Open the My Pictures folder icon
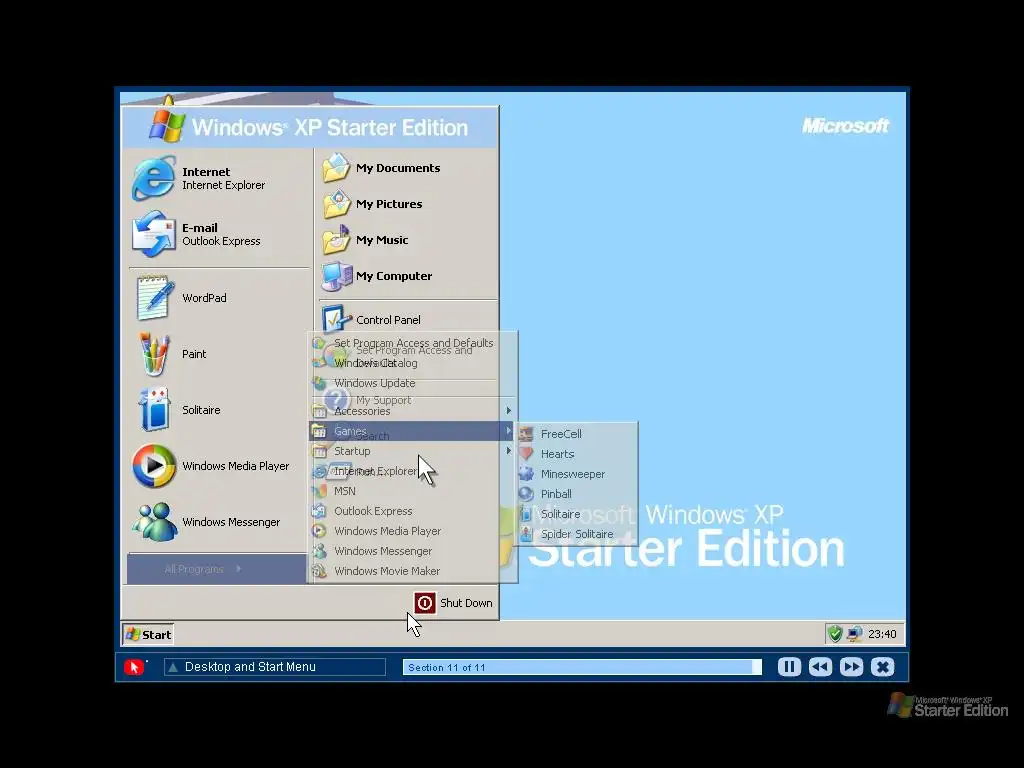The image size is (1024, 768). click(336, 204)
